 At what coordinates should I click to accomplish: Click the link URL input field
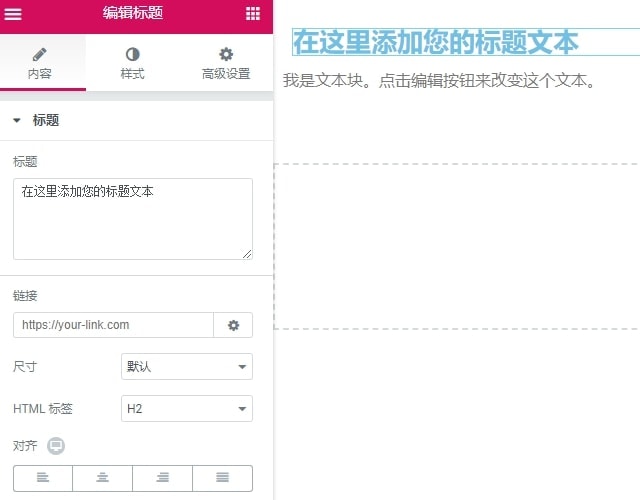(113, 325)
